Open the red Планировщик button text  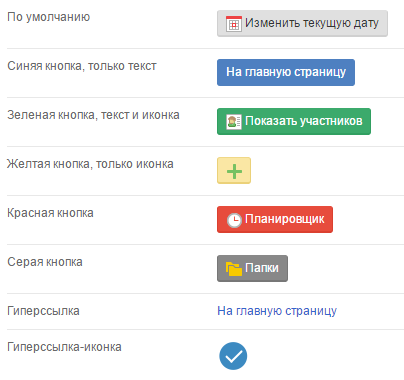tap(284, 219)
